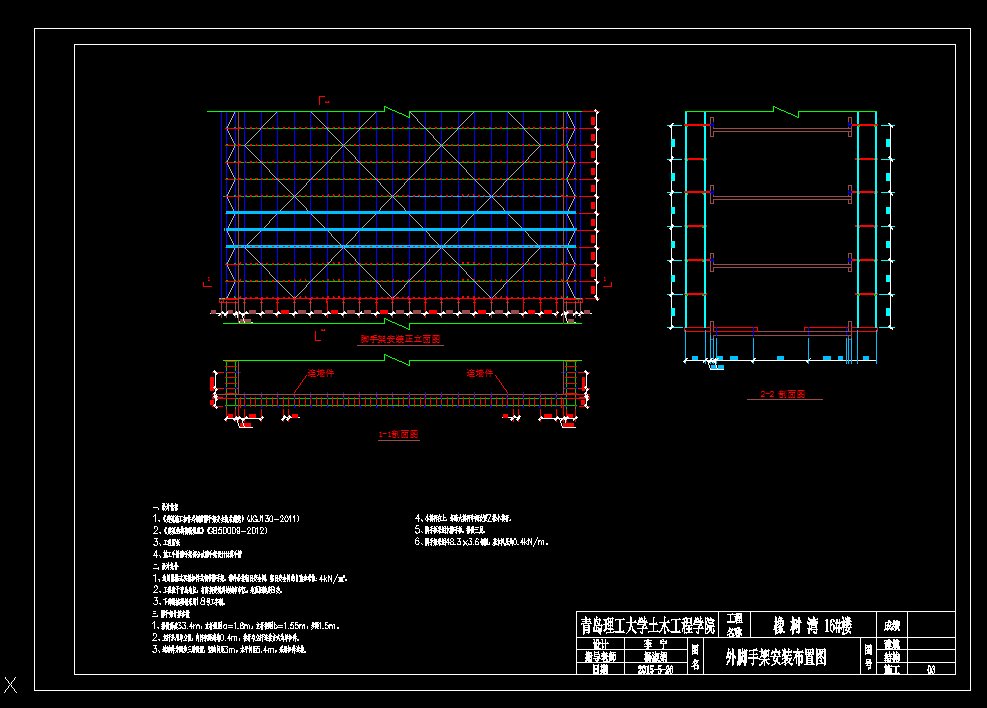Click the 设计 cell in title block

[x=601, y=644]
